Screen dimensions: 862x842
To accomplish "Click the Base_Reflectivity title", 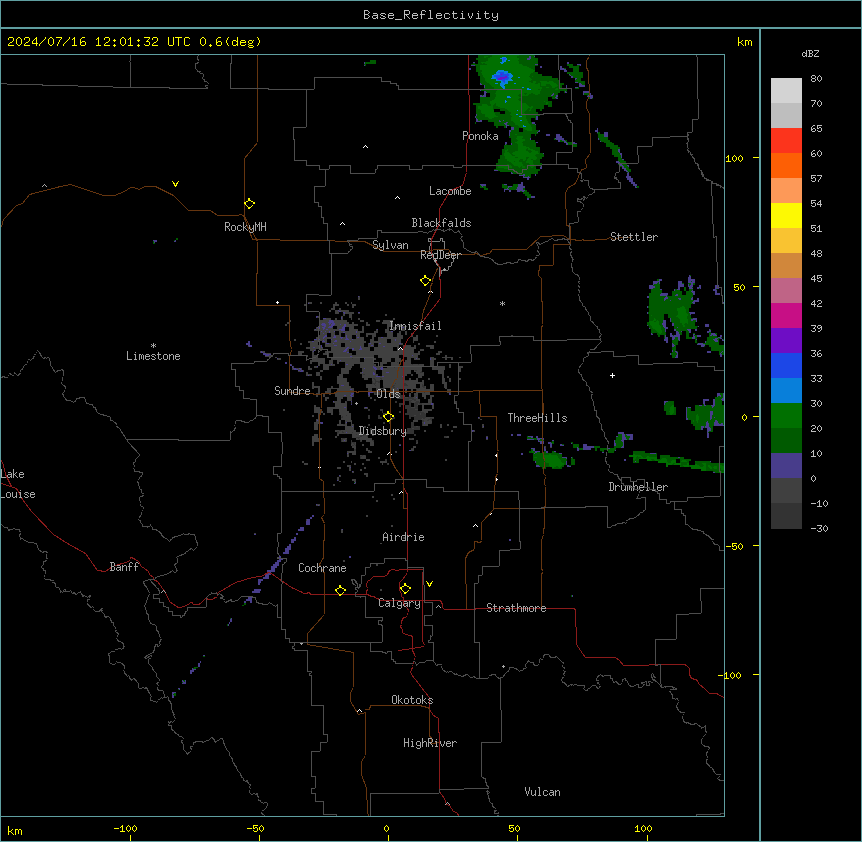I will tap(431, 15).
